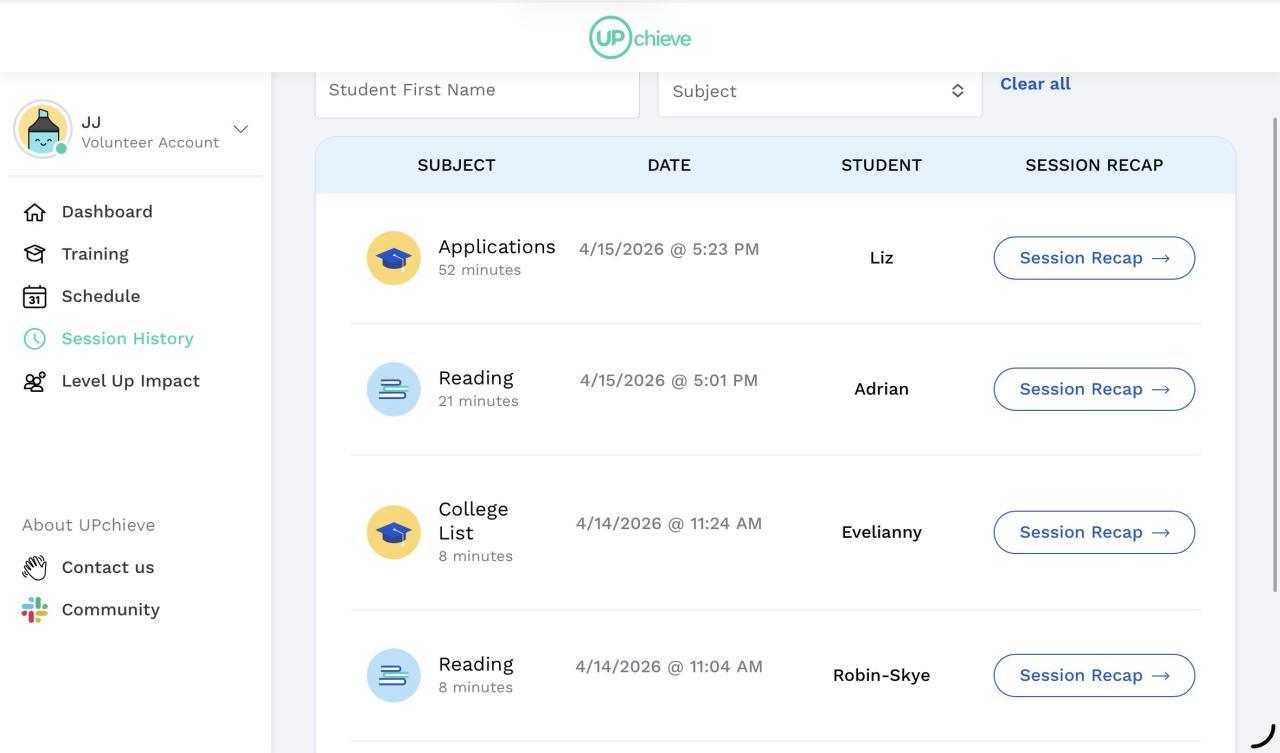Image resolution: width=1280 pixels, height=753 pixels.
Task: Click the Dashboard house icon
Action: [x=35, y=212]
